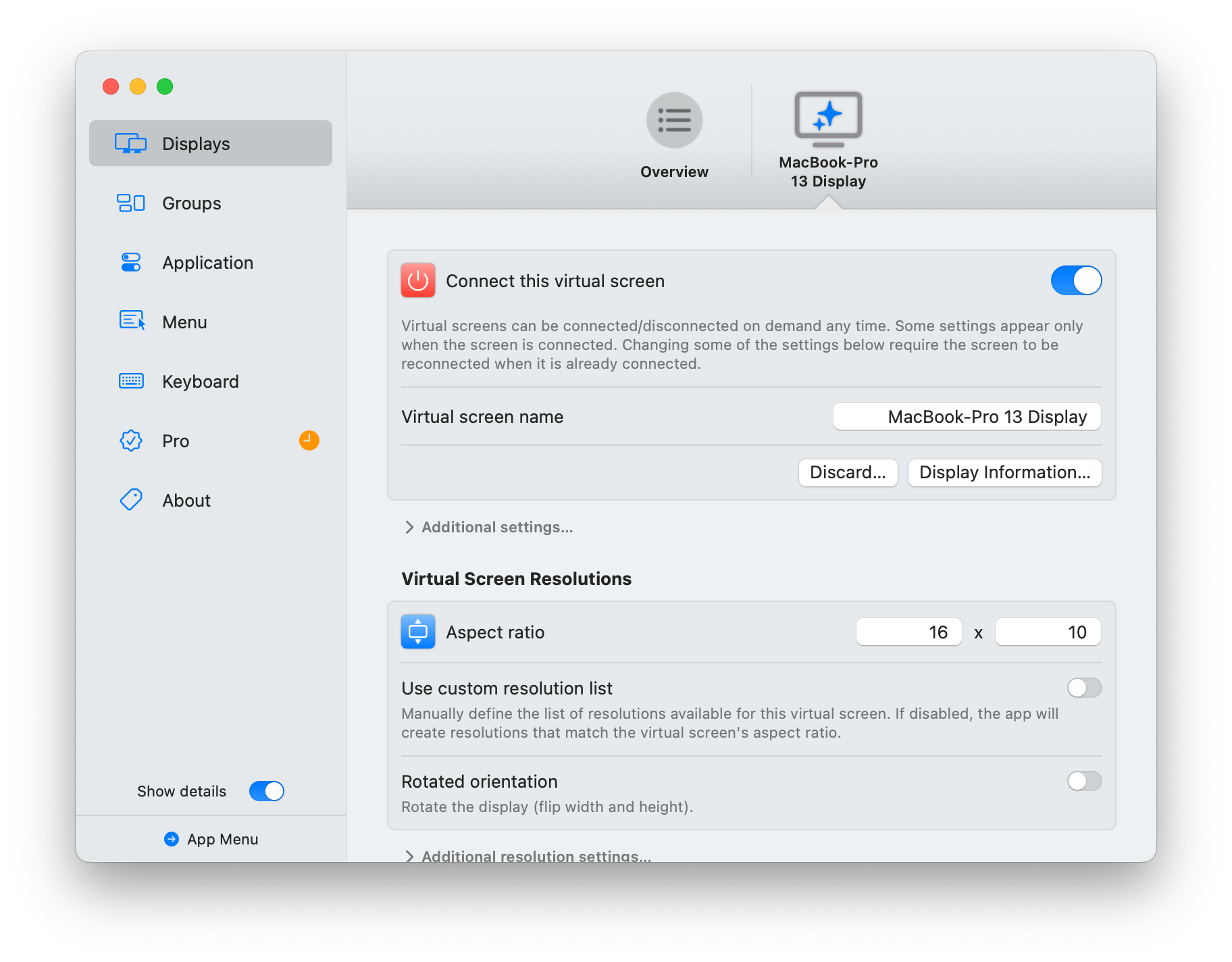Go to the Application label in the sidebar

(x=208, y=263)
